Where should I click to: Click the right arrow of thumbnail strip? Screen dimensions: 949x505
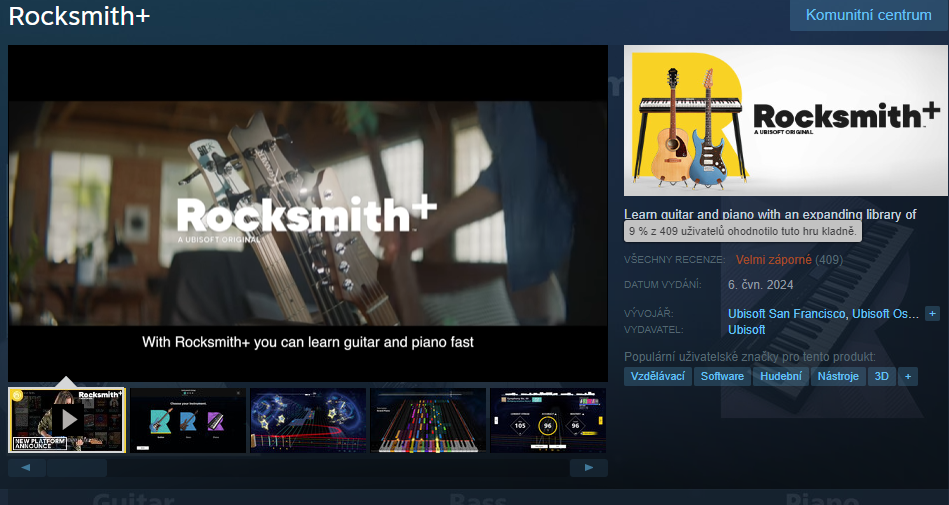(x=589, y=468)
